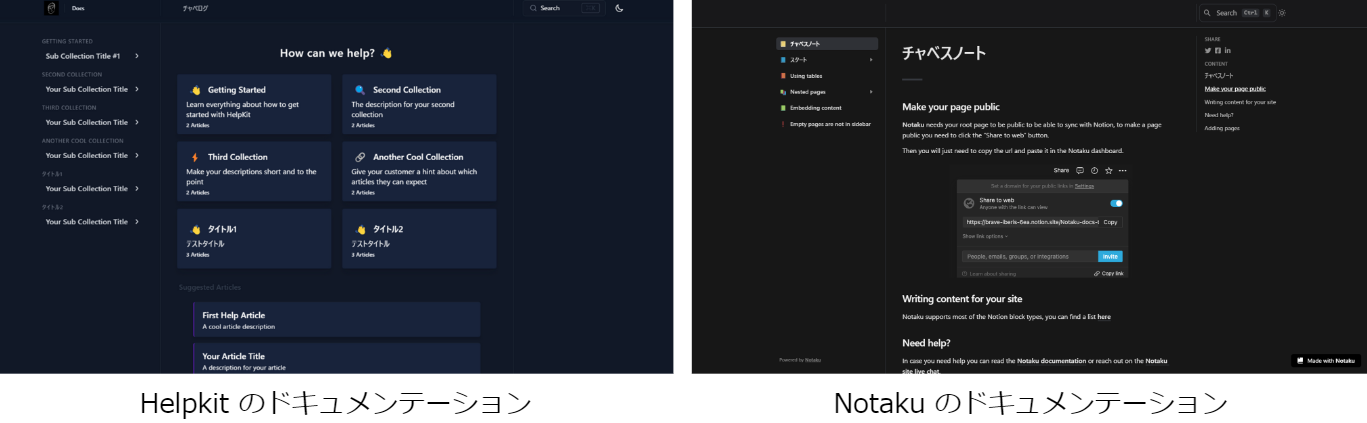Viewport: 1367px width, 423px height.
Task: Click the red page icon beside Using tables
Action: click(x=783, y=76)
